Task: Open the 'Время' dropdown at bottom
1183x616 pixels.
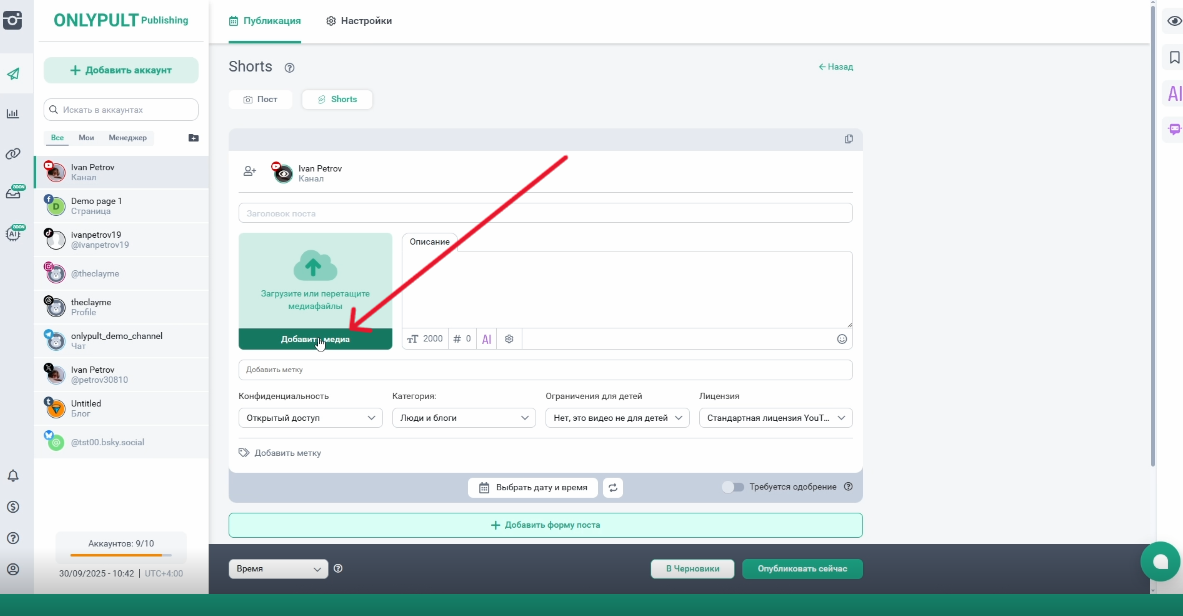Action: (x=278, y=569)
